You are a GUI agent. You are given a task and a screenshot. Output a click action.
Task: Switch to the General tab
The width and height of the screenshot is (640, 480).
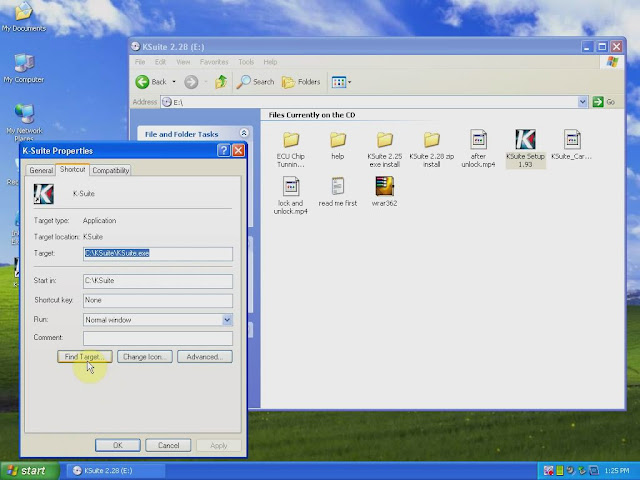click(41, 170)
